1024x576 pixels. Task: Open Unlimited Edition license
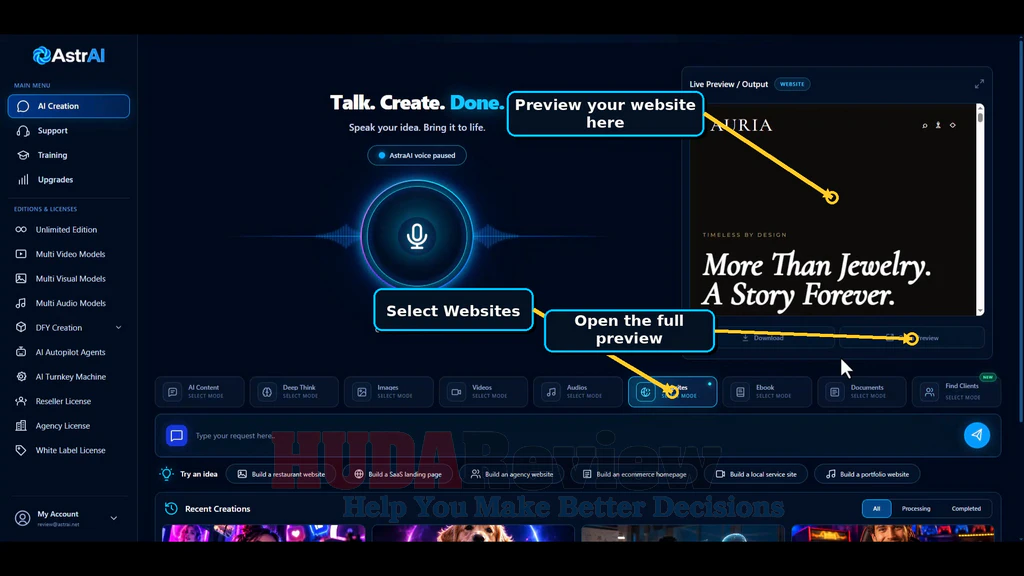(x=66, y=230)
